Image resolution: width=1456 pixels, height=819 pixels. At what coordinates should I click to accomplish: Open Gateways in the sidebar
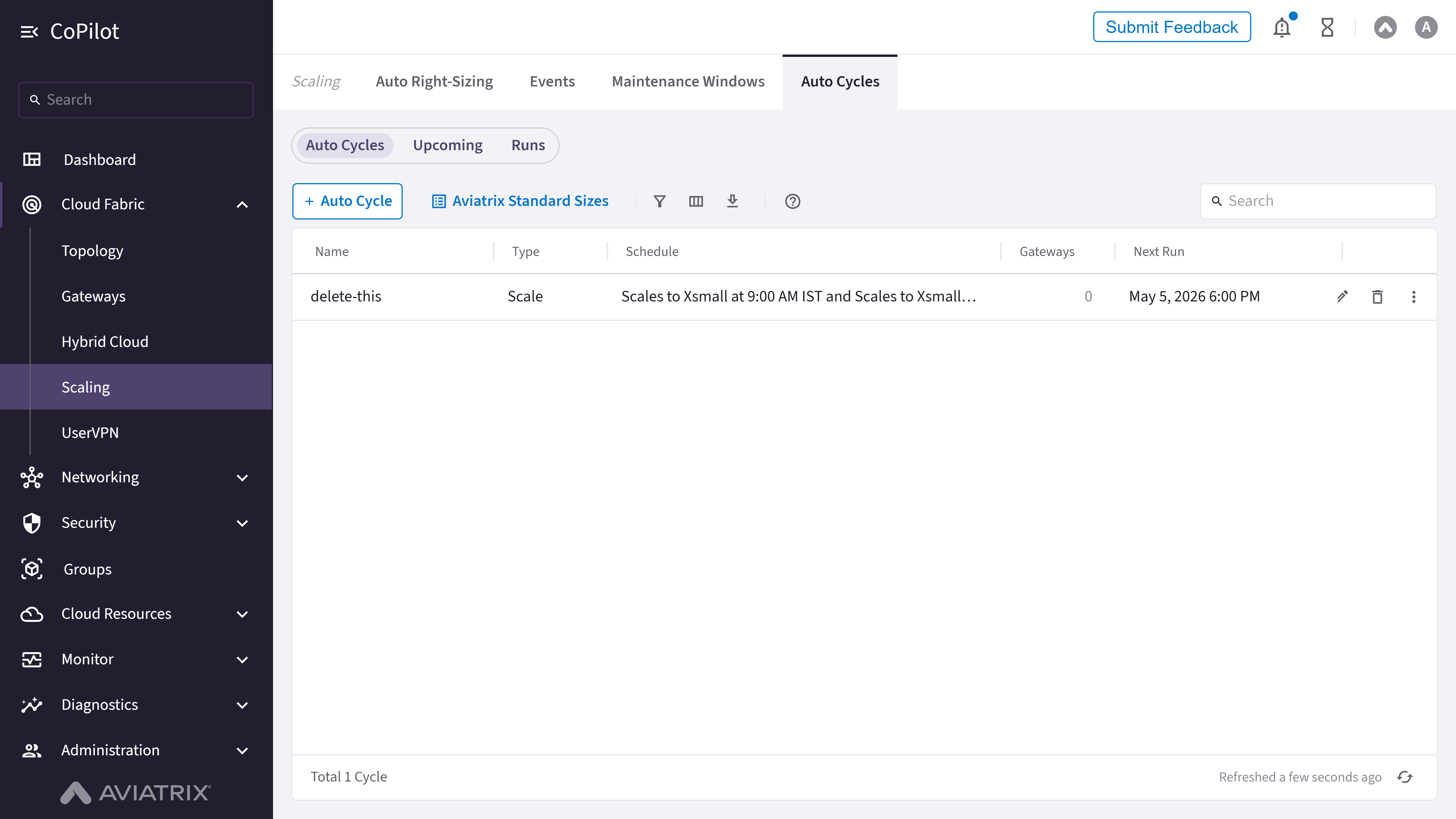coord(93,296)
